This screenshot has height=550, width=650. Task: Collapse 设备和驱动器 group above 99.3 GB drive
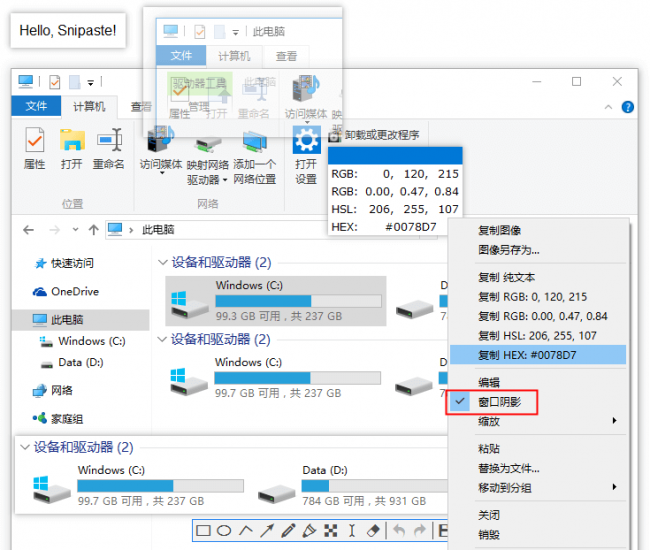point(162,262)
